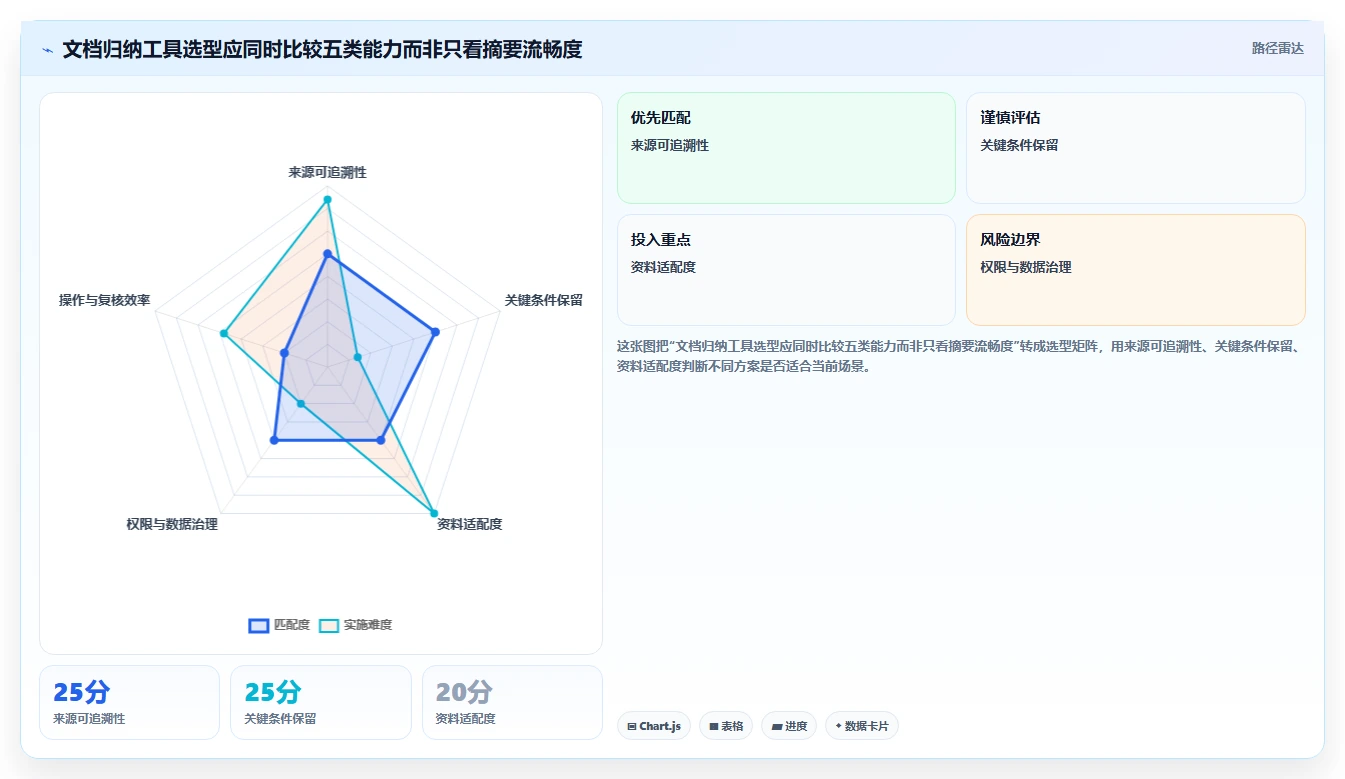This screenshot has height=779, width=1345.
Task: Open the 谨慎评估 card
Action: 1135,148
